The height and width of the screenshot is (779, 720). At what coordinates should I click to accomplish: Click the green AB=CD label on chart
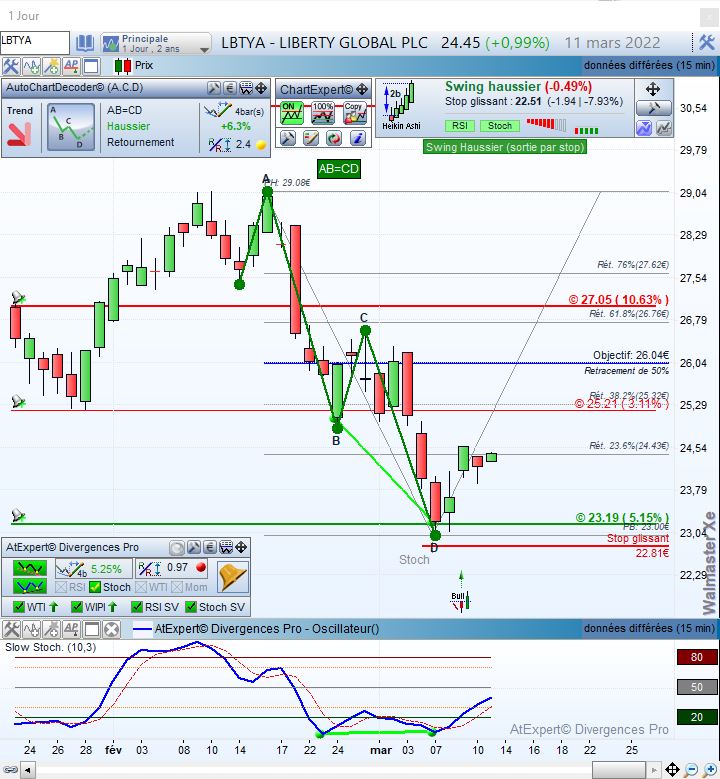tap(338, 169)
